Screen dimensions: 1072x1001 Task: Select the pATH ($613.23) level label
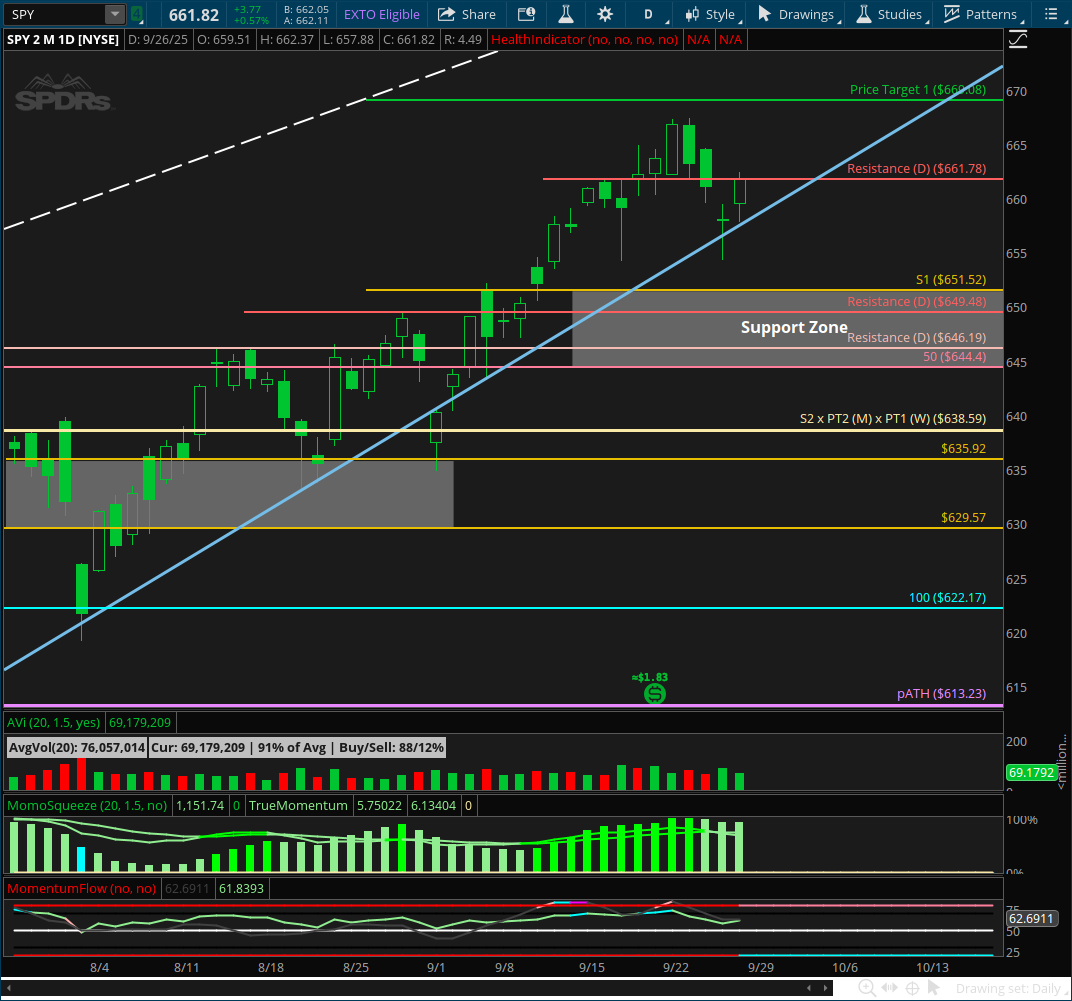pos(941,693)
